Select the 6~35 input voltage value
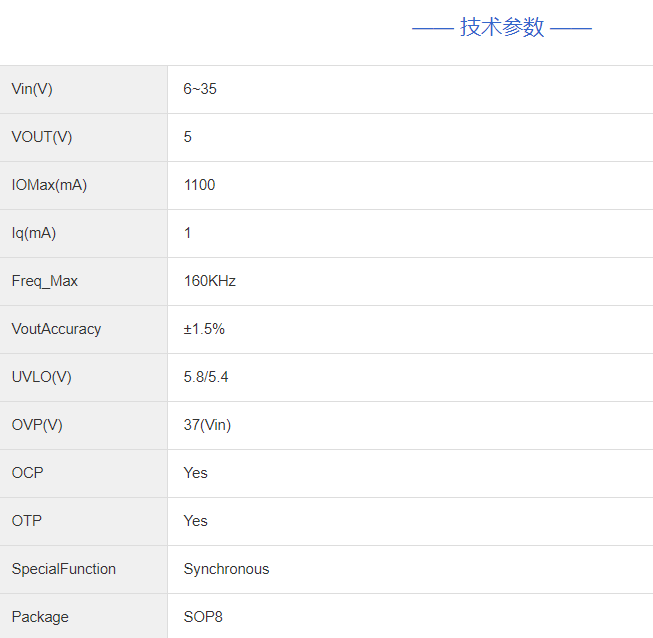The width and height of the screenshot is (653, 638). 200,89
